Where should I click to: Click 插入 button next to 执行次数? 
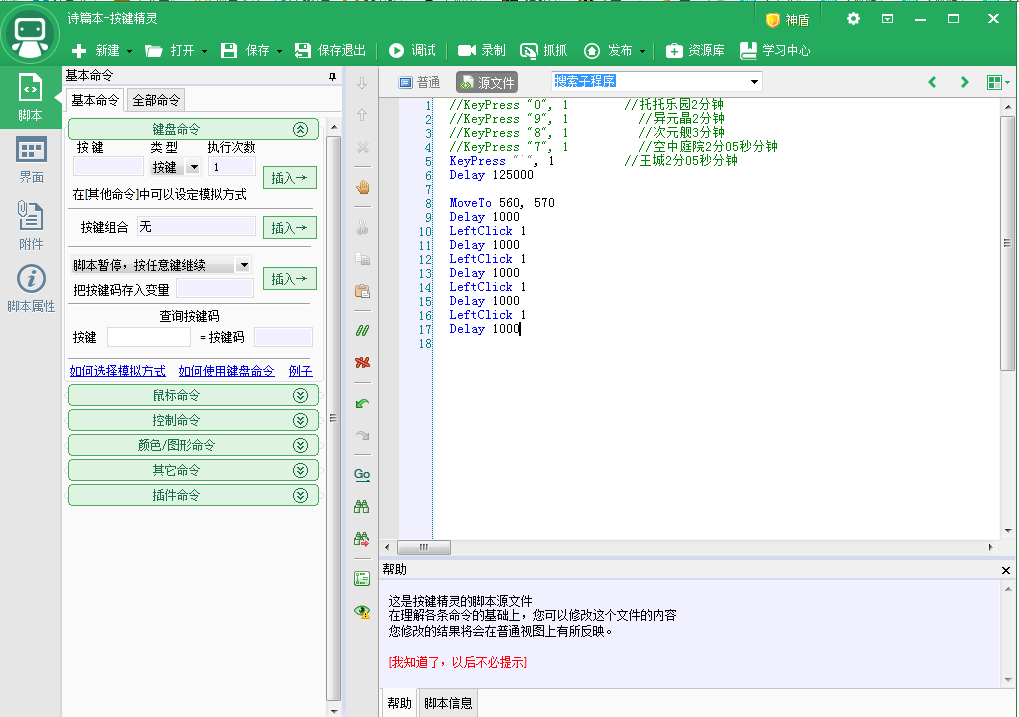click(290, 177)
